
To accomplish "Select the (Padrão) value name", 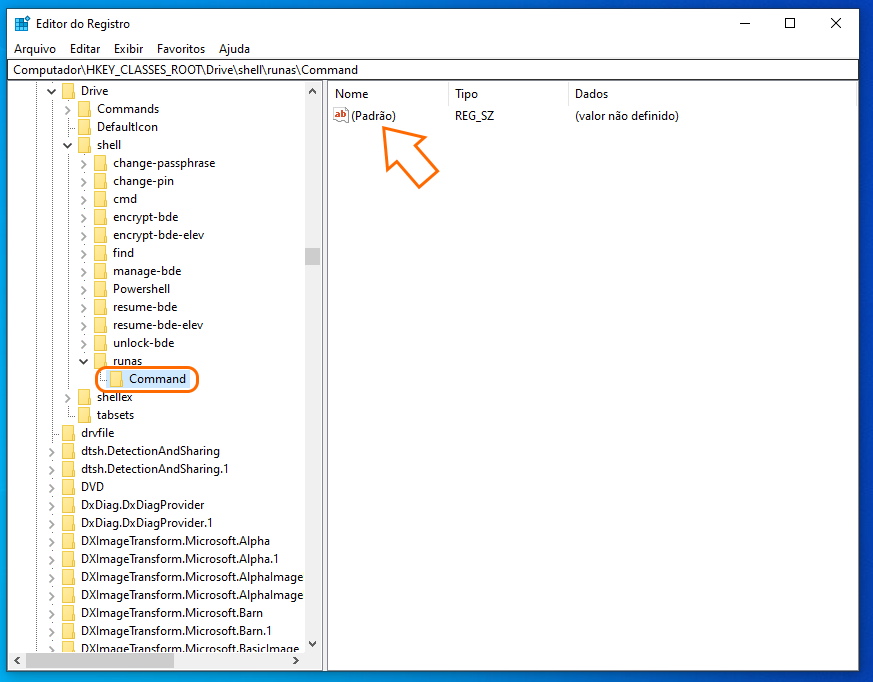I will (374, 116).
